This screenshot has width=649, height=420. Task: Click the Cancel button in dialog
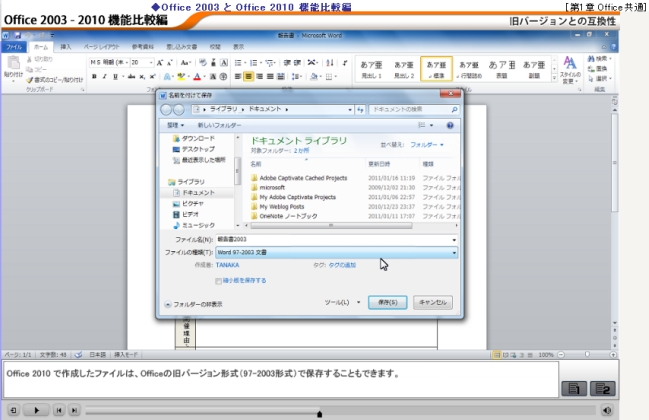coord(433,302)
